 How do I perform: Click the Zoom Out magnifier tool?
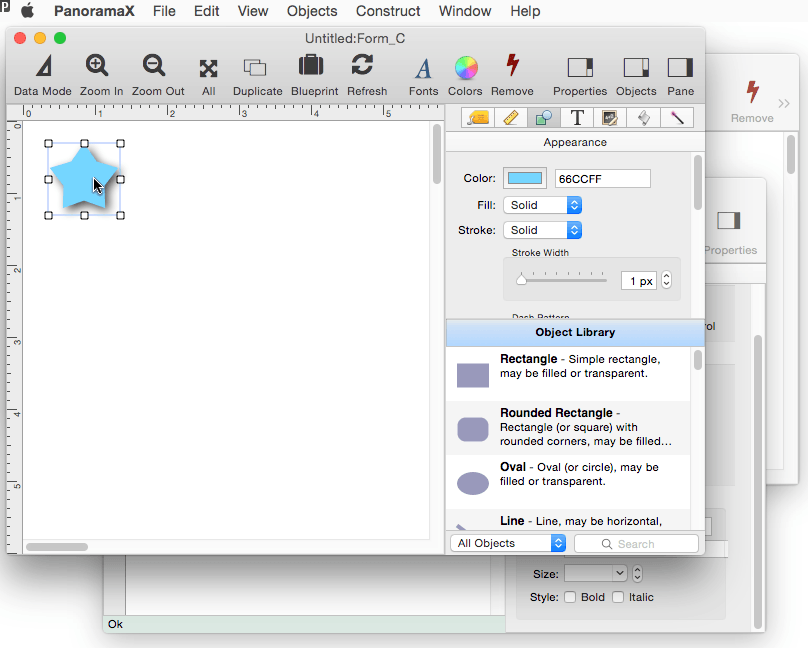[x=158, y=75]
